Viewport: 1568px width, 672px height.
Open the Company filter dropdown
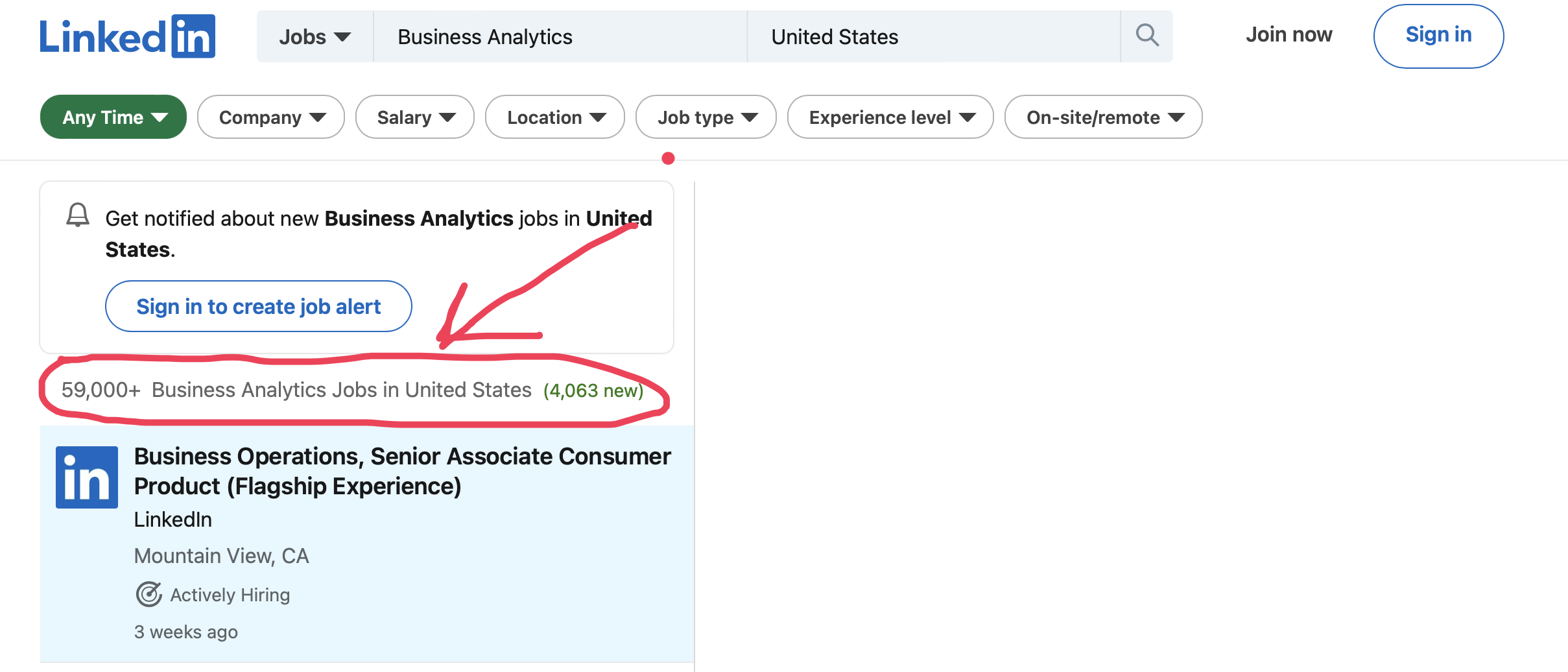(271, 117)
